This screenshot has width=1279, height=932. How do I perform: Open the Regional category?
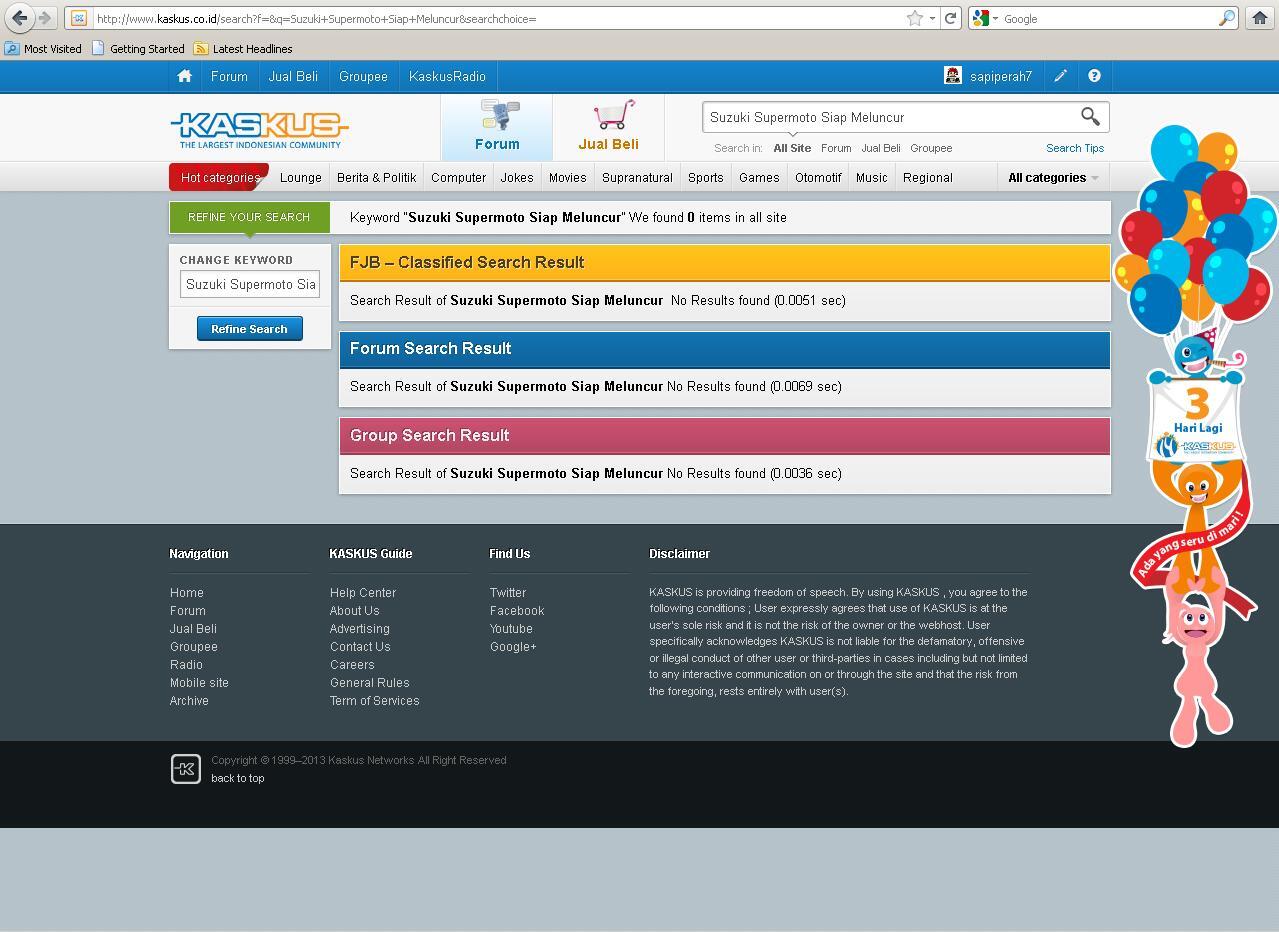(928, 177)
